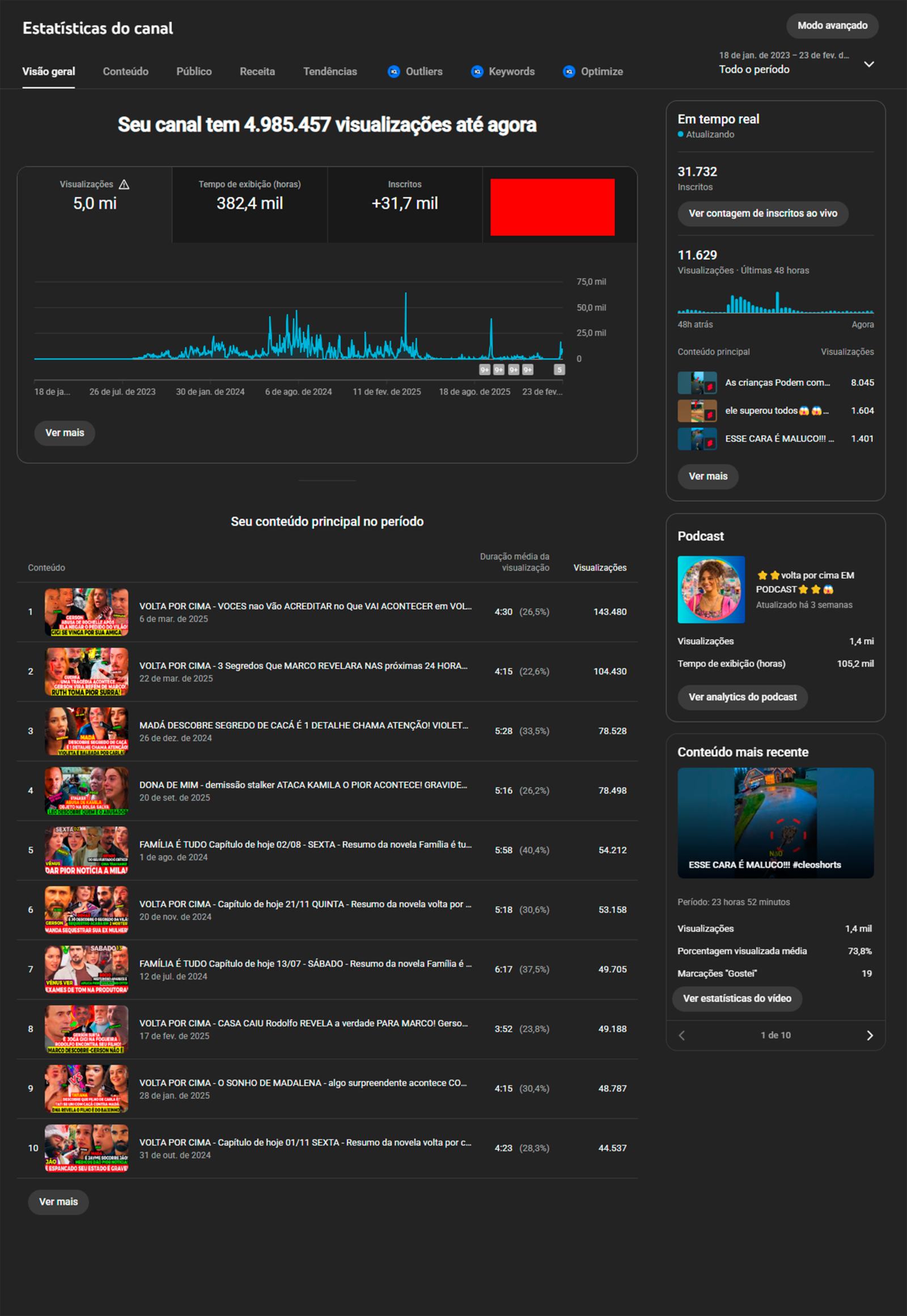Open thumbnail of video dated 20 de nov. de 2024
Screen dimensions: 907x1316
(86, 910)
